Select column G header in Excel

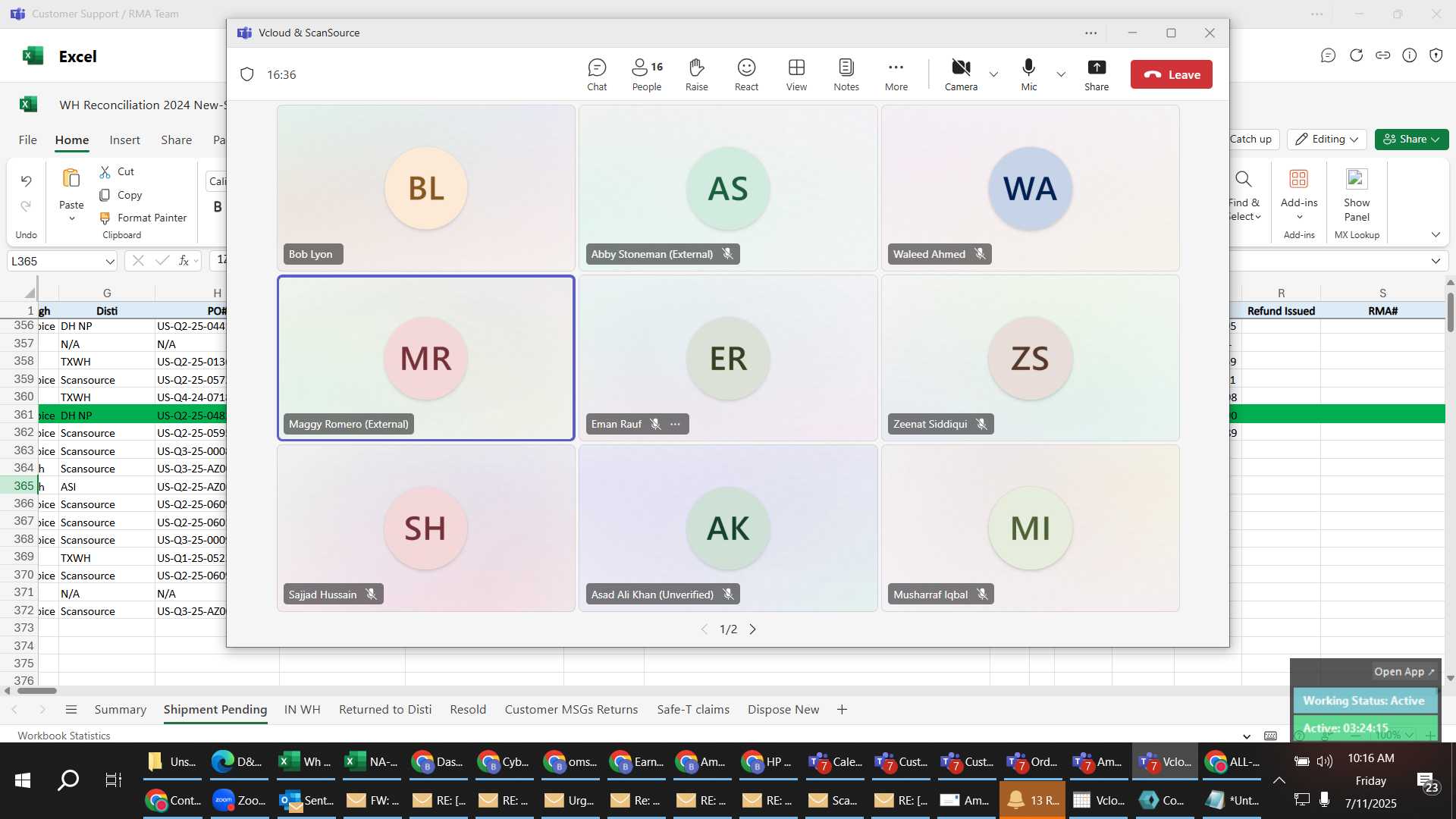point(107,293)
